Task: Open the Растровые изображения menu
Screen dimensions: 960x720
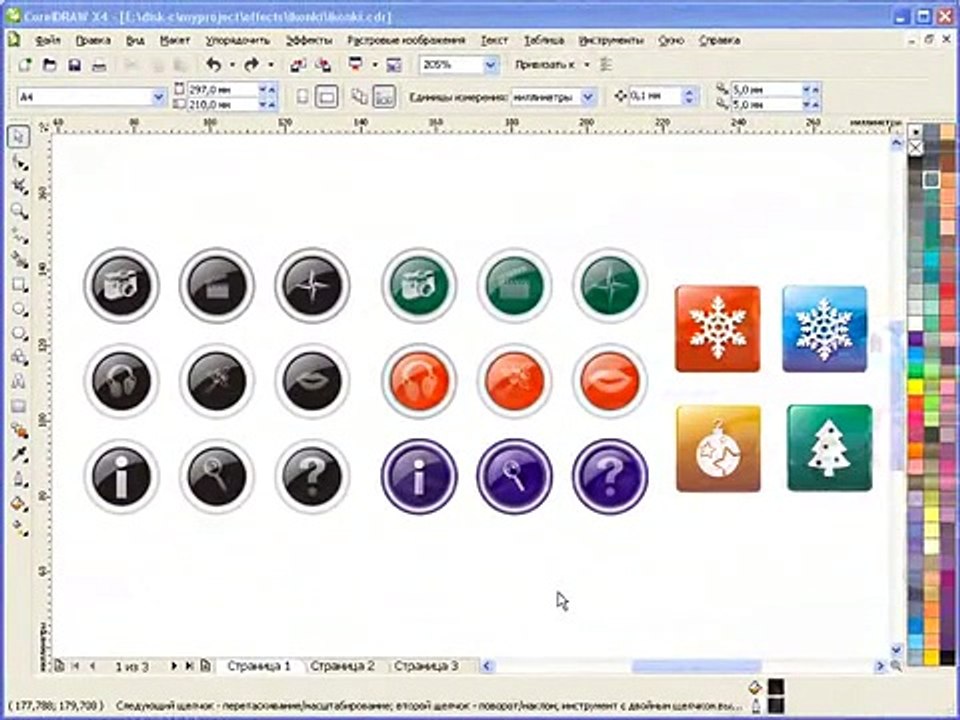Action: (407, 40)
